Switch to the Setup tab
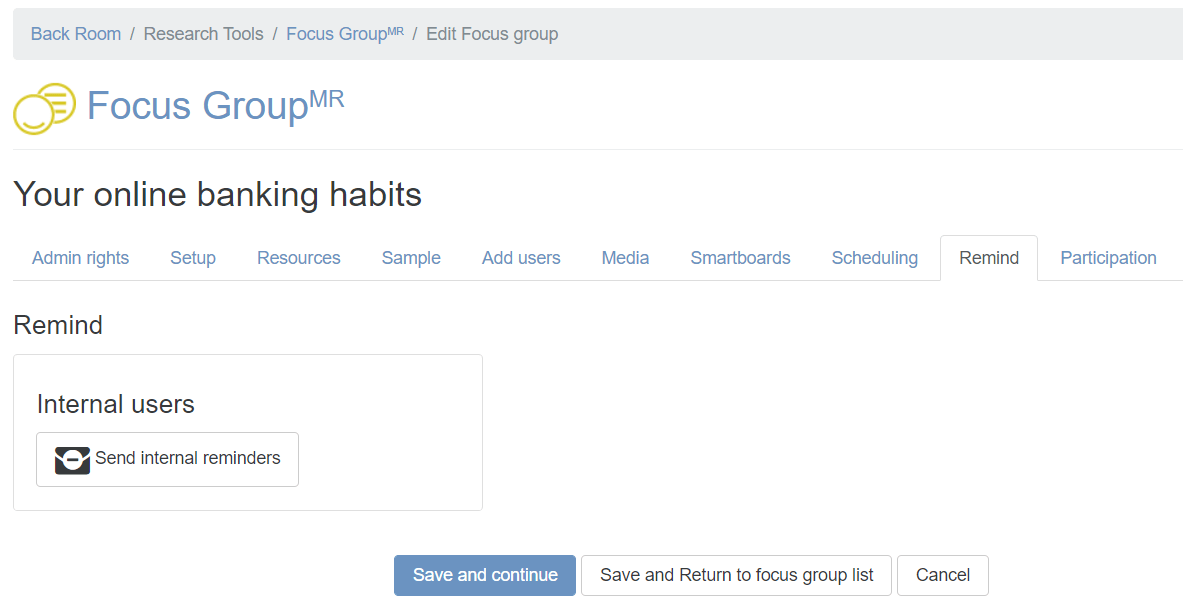Screen dimensions: 1183x611 pos(193,258)
